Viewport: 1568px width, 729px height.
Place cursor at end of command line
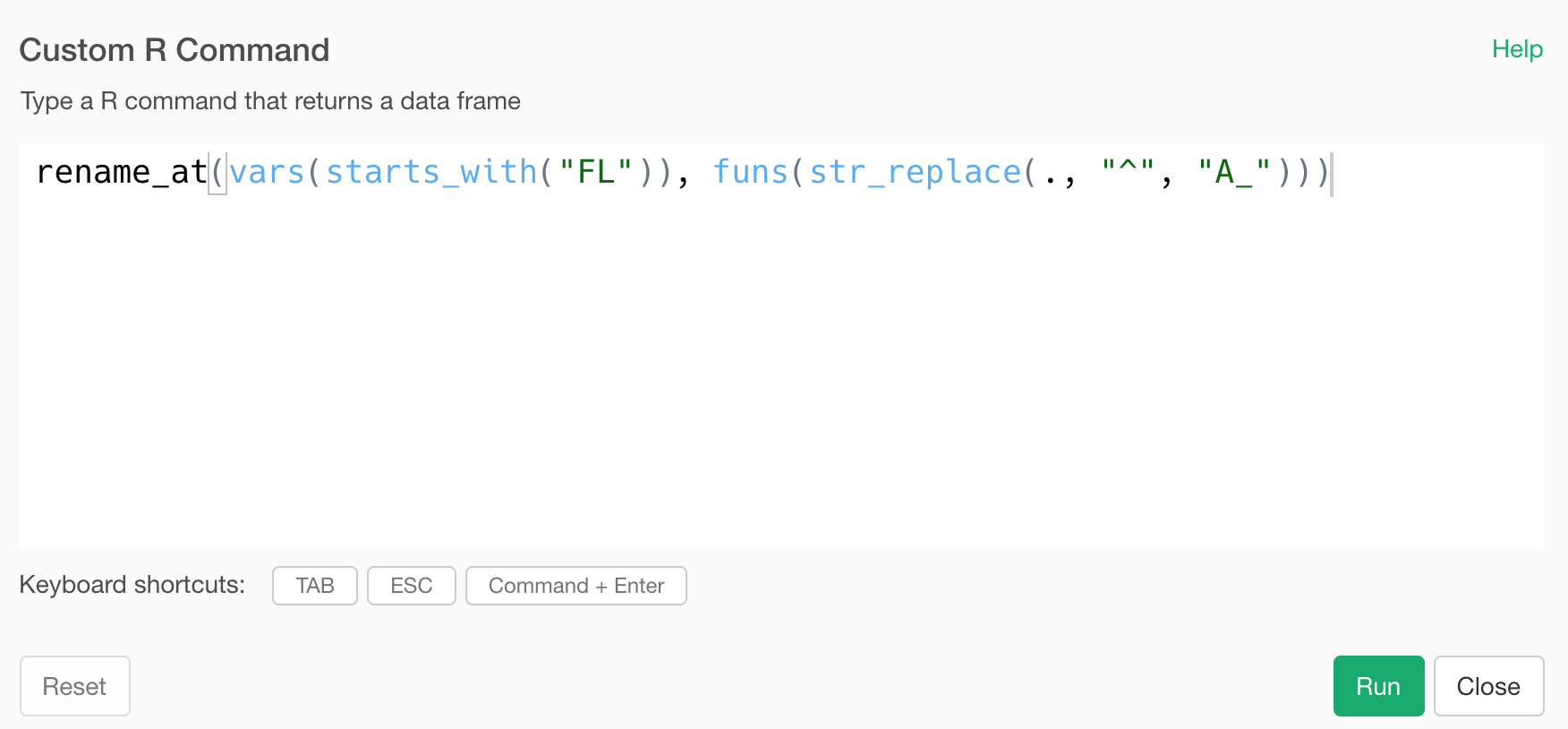1332,172
